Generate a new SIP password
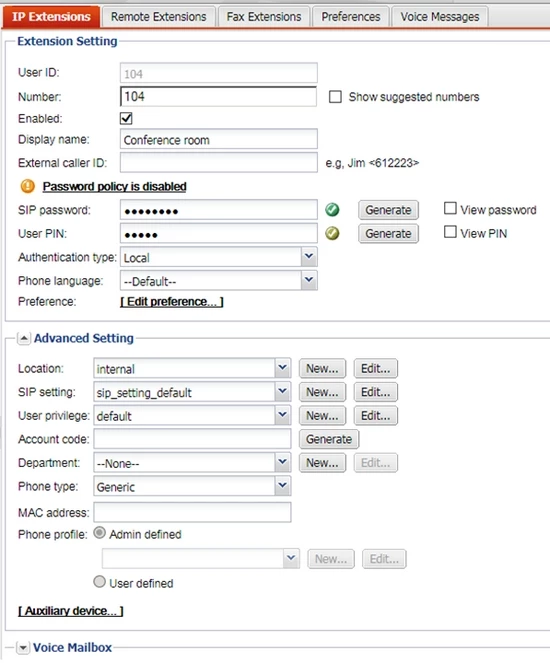 pos(388,210)
